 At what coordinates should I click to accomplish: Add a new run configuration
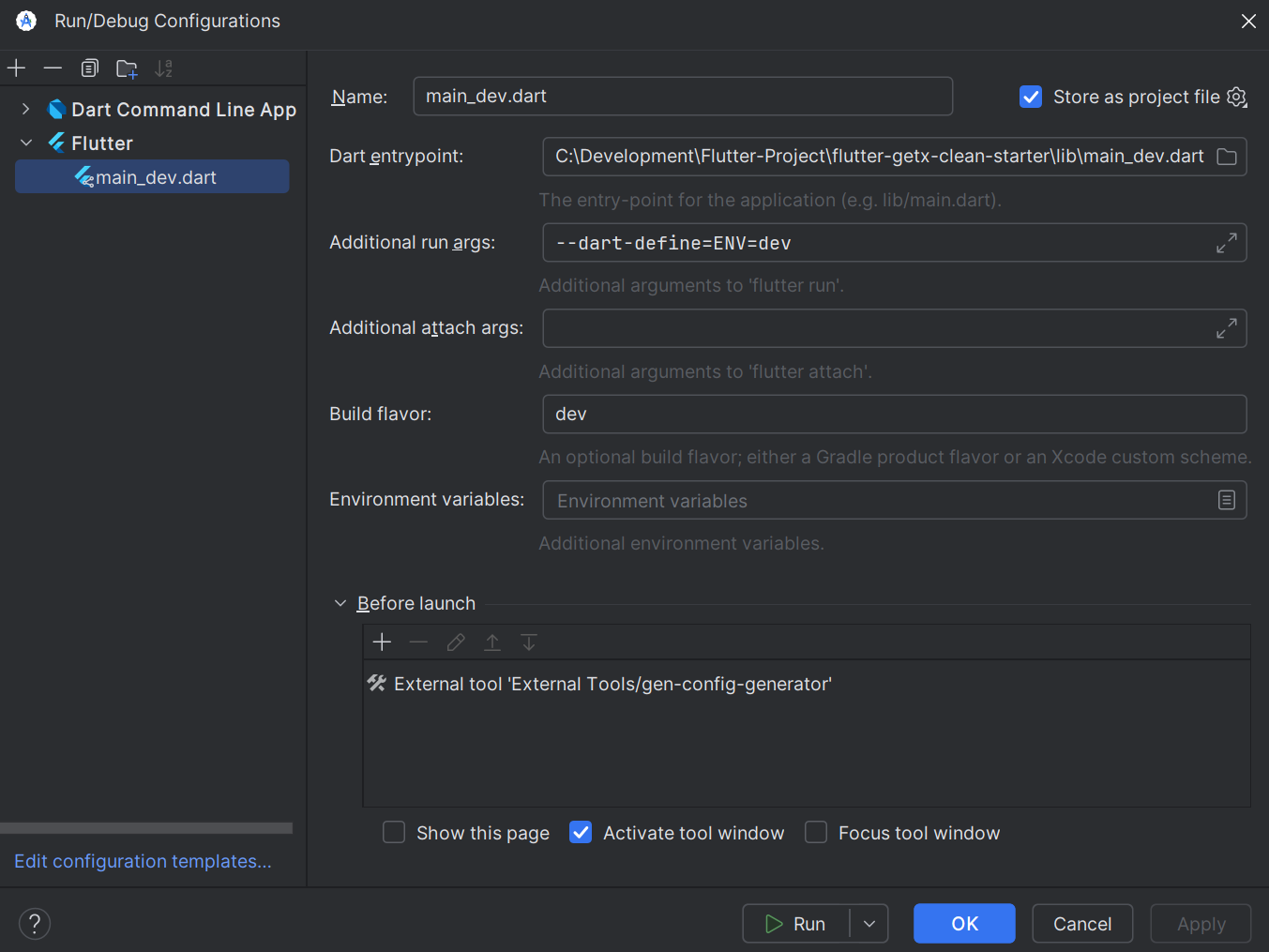coord(17,68)
